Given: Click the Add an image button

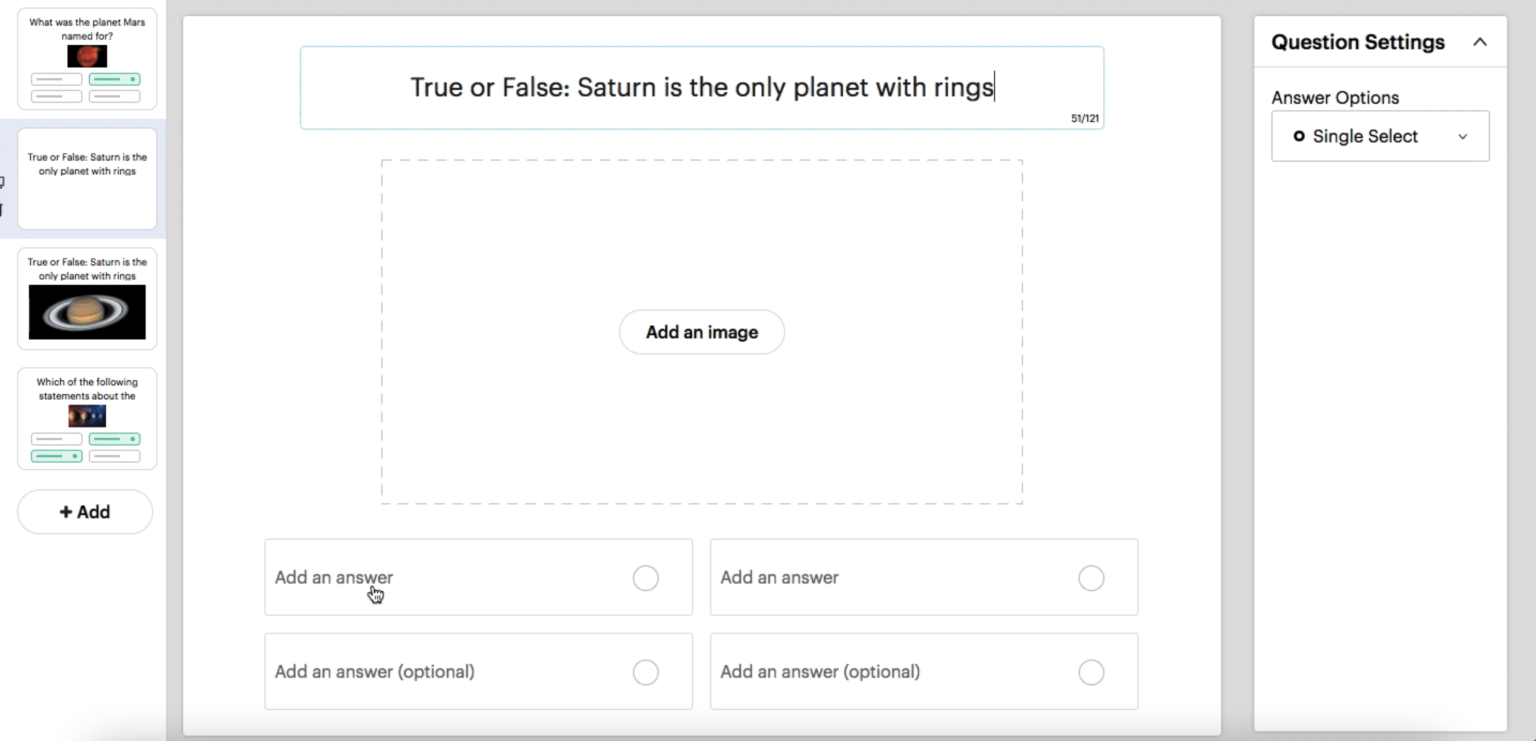Looking at the screenshot, I should click(702, 332).
